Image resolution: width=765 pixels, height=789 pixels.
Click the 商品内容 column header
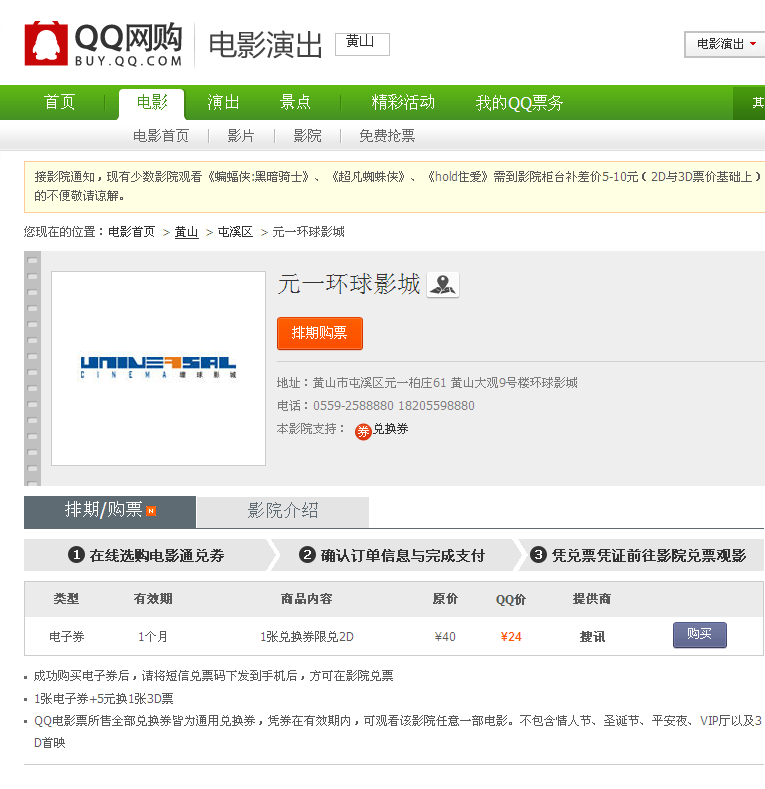307,599
